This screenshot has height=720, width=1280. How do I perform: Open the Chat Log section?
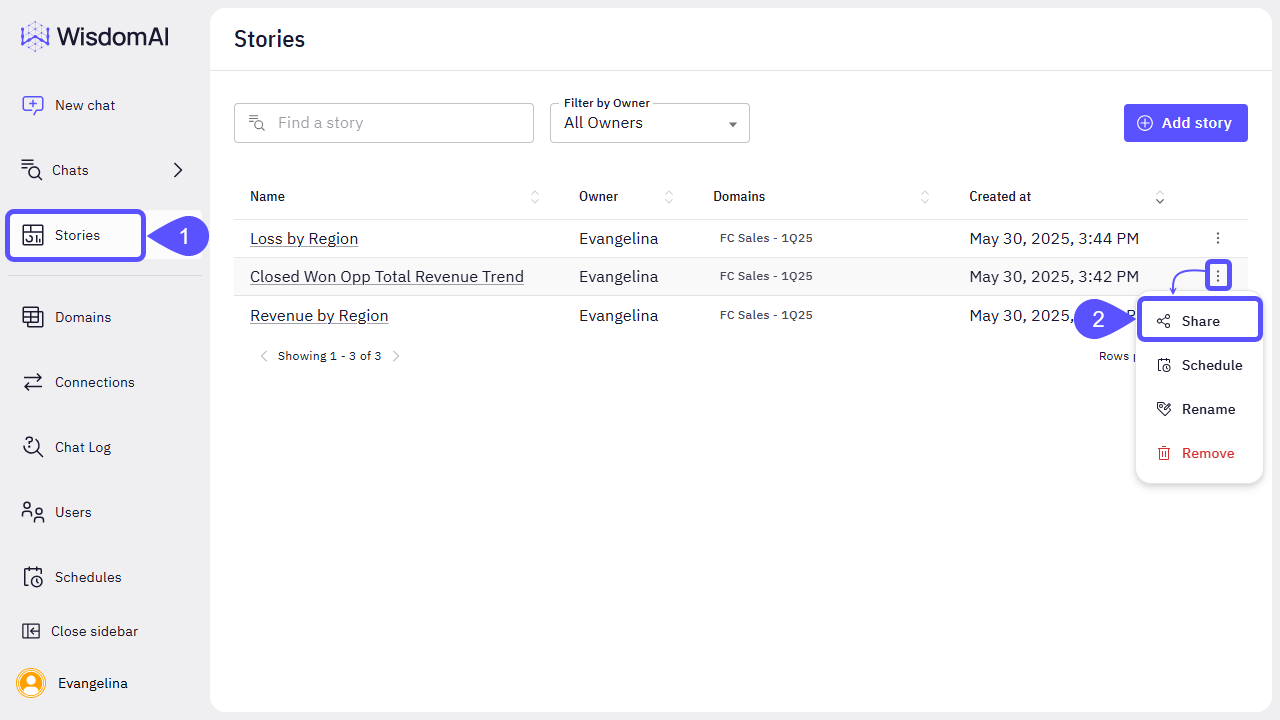click(66, 447)
